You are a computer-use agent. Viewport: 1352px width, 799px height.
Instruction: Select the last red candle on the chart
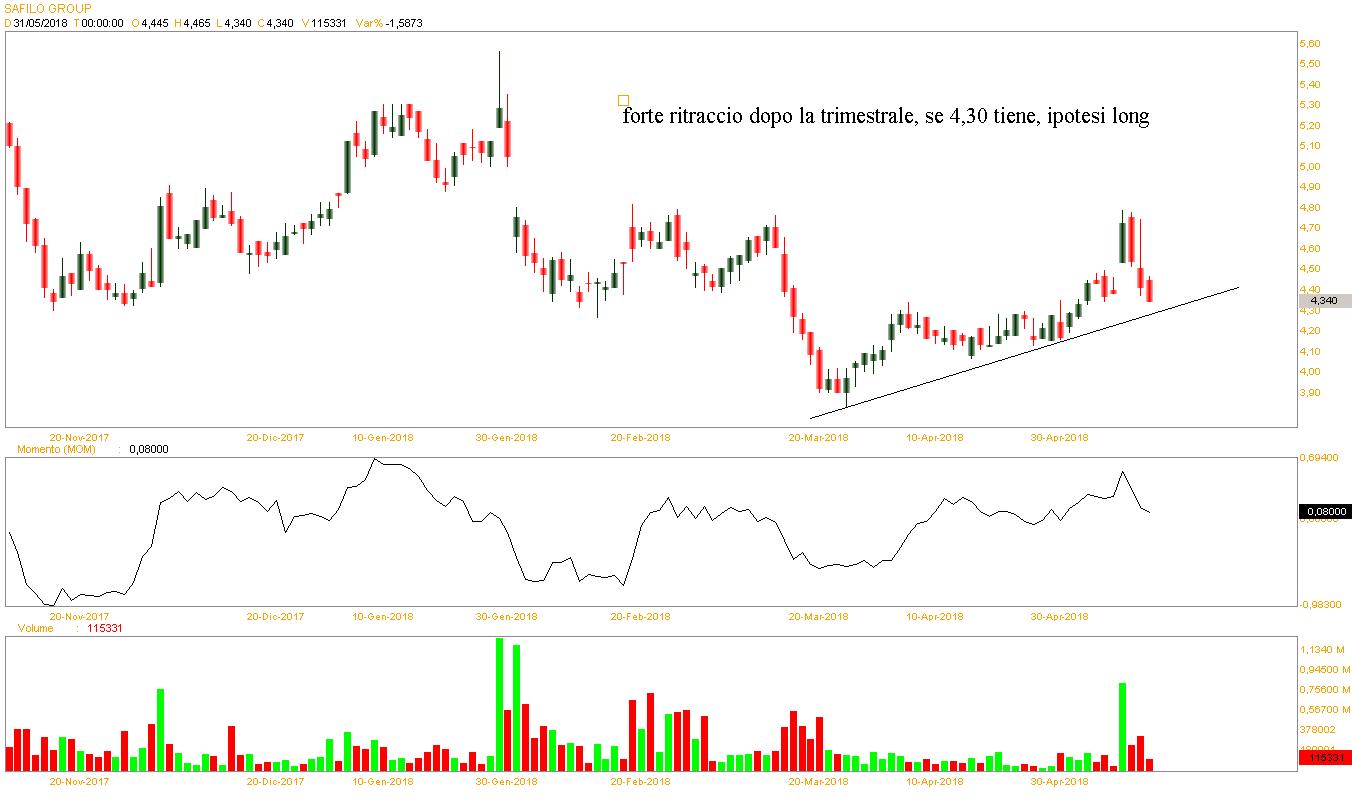1149,290
